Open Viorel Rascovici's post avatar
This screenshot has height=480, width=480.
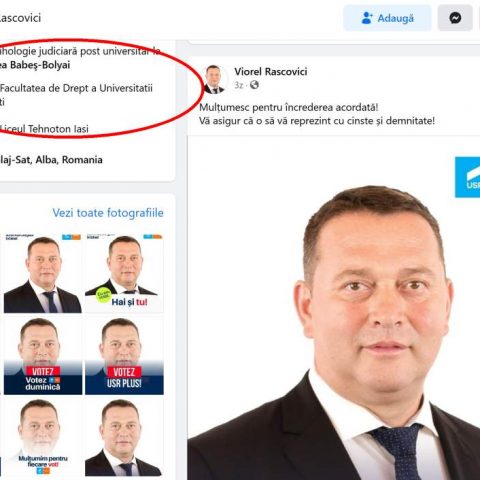[x=214, y=79]
